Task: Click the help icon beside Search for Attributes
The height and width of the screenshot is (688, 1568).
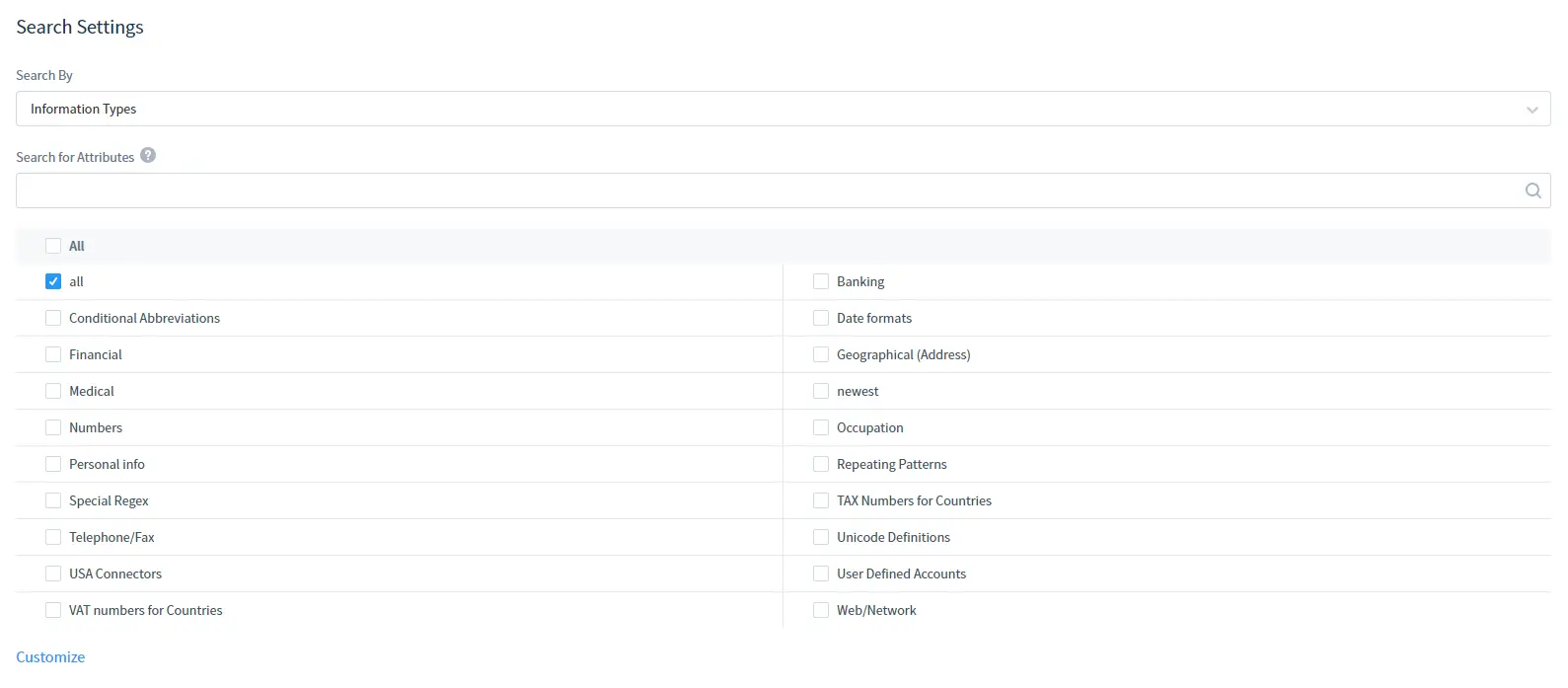Action: pyautogui.click(x=148, y=155)
